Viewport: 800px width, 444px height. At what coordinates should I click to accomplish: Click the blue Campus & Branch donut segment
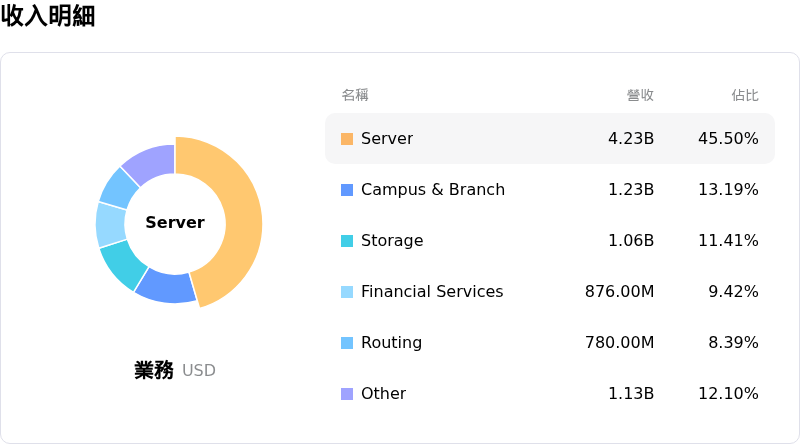tap(167, 288)
